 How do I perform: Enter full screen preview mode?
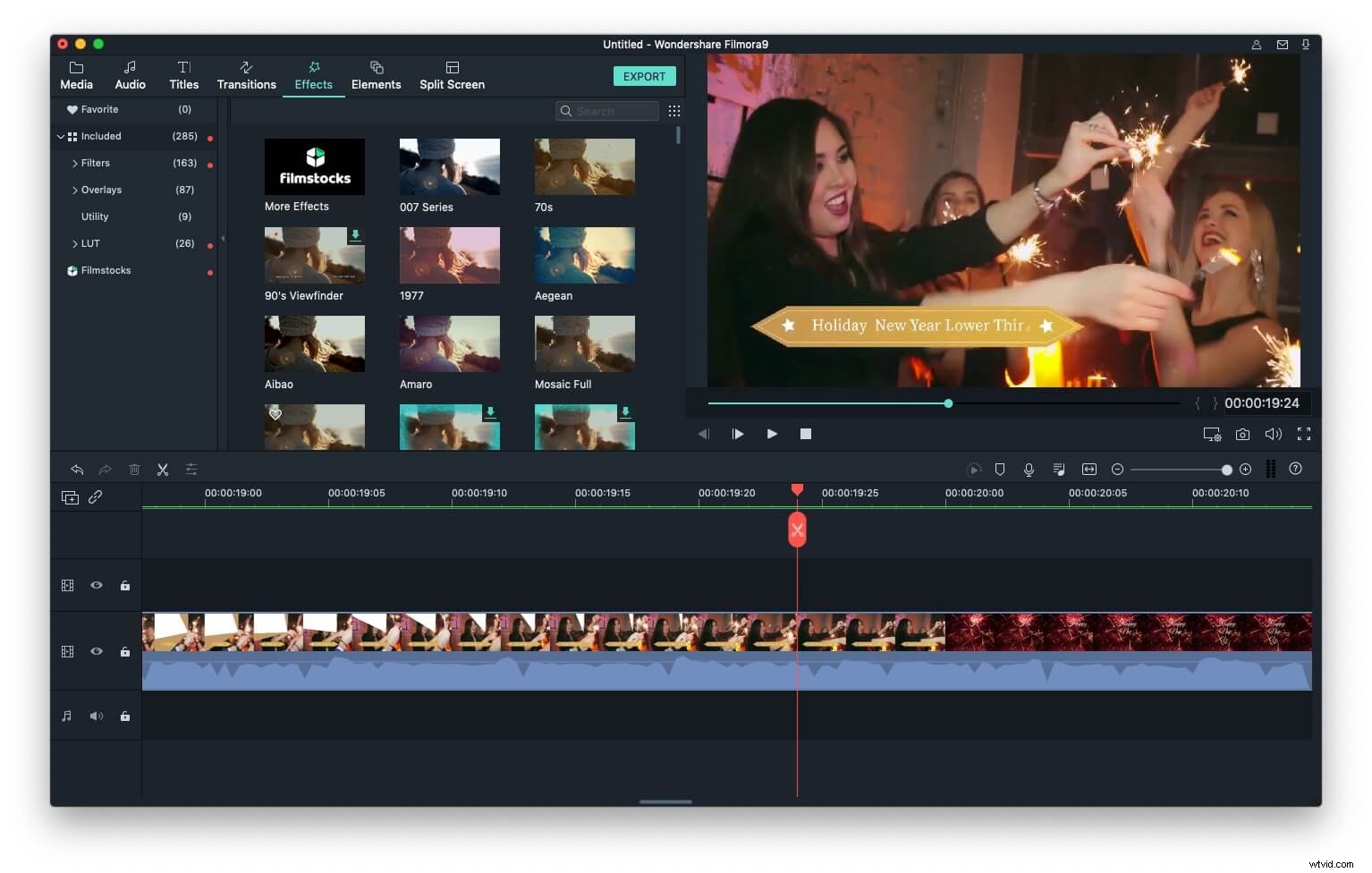(x=1304, y=434)
